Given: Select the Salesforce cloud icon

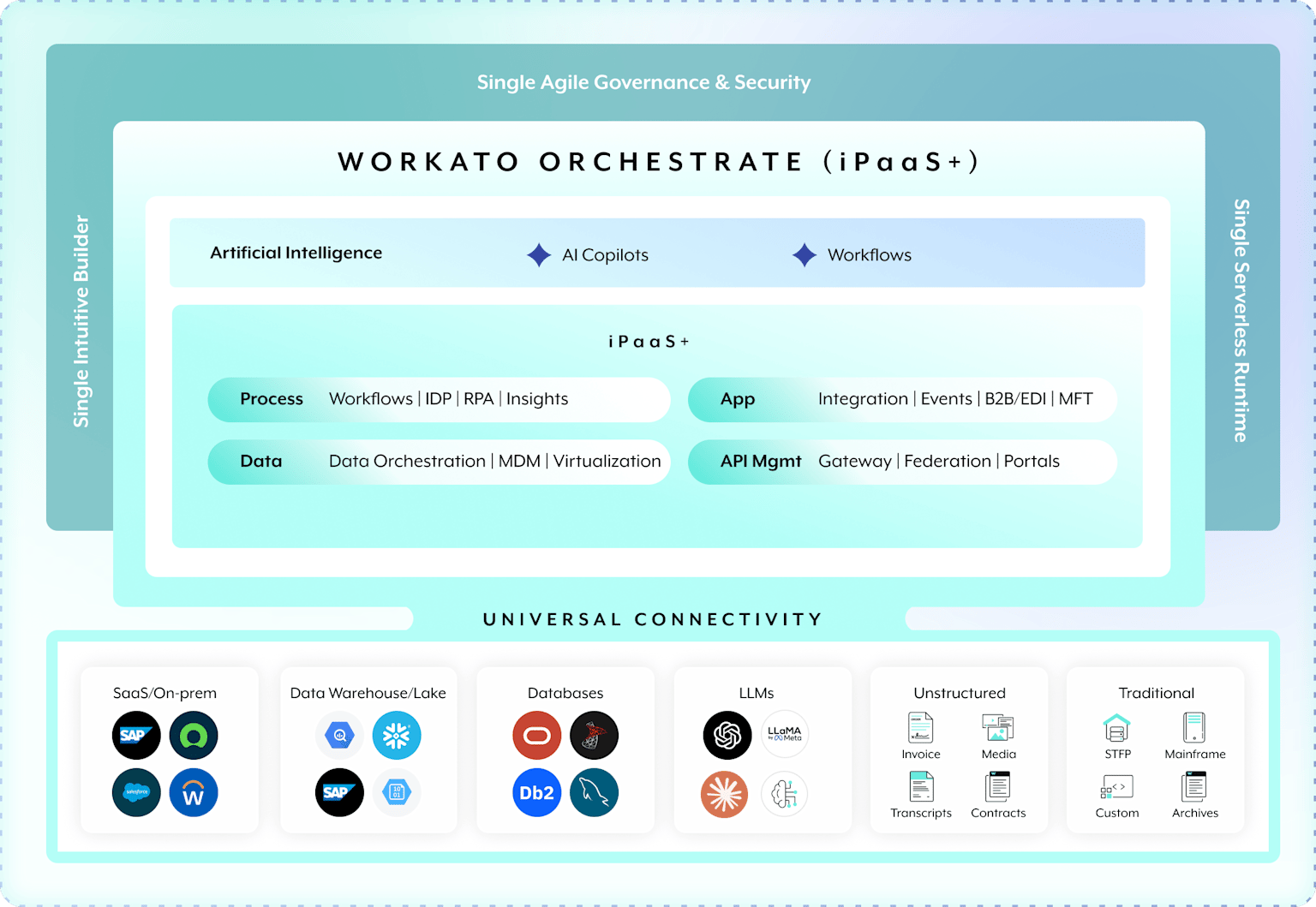Looking at the screenshot, I should coord(136,792).
